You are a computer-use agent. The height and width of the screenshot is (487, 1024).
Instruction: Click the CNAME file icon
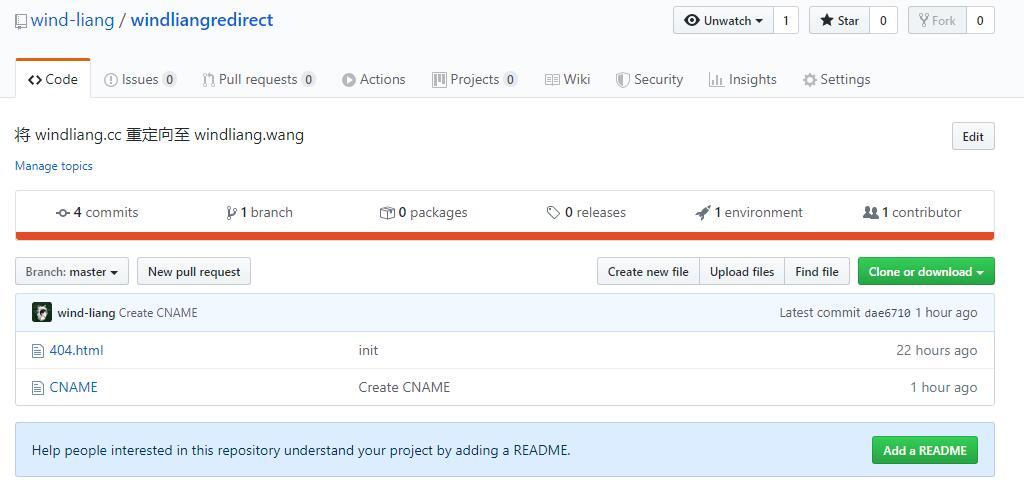[38, 388]
